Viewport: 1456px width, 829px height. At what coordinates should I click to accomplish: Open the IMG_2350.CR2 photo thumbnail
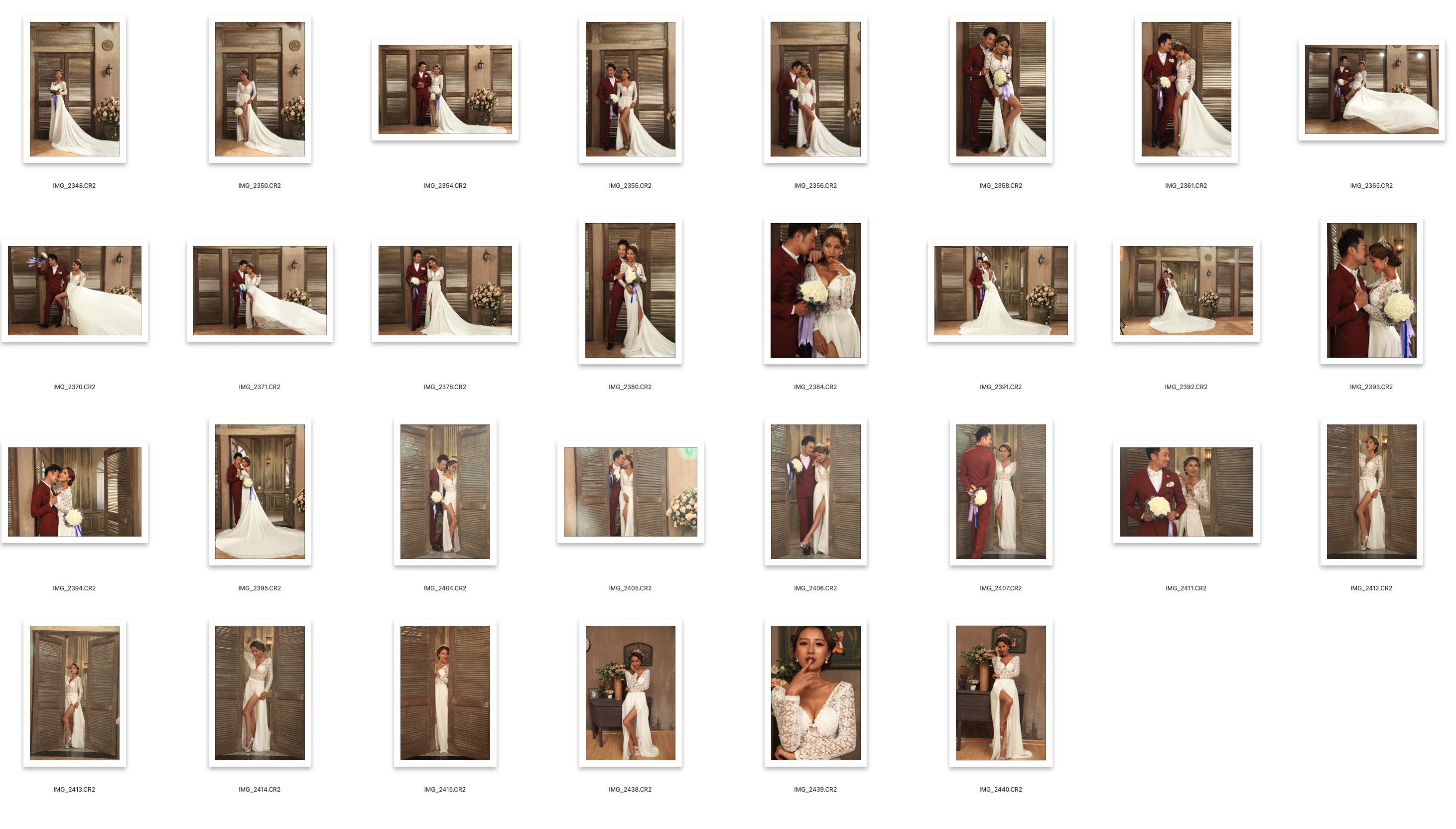260,89
